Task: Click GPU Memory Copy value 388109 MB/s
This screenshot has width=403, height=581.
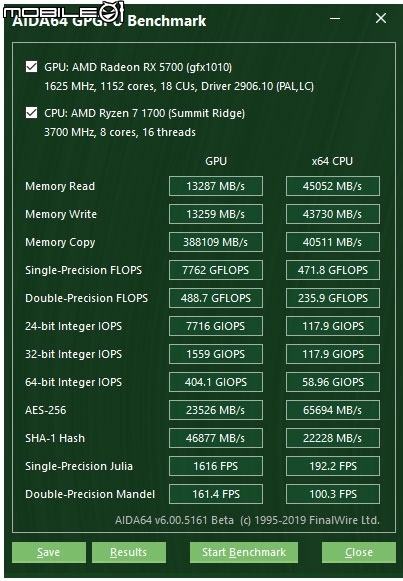Action: click(216, 242)
